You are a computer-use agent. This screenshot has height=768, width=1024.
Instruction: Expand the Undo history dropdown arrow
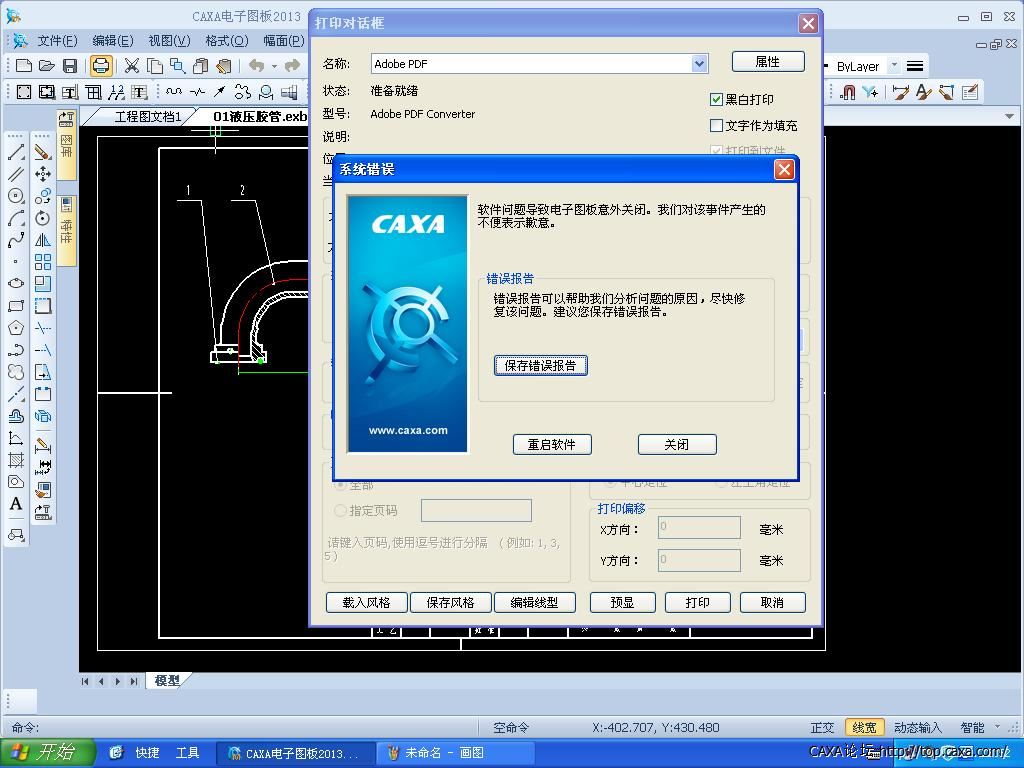pos(274,65)
